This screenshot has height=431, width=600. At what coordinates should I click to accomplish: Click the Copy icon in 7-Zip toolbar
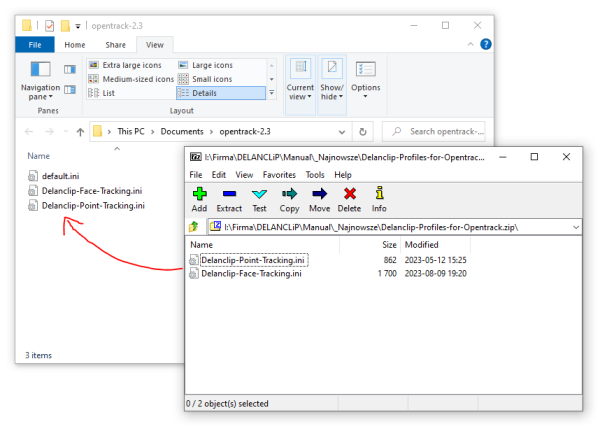pos(289,200)
